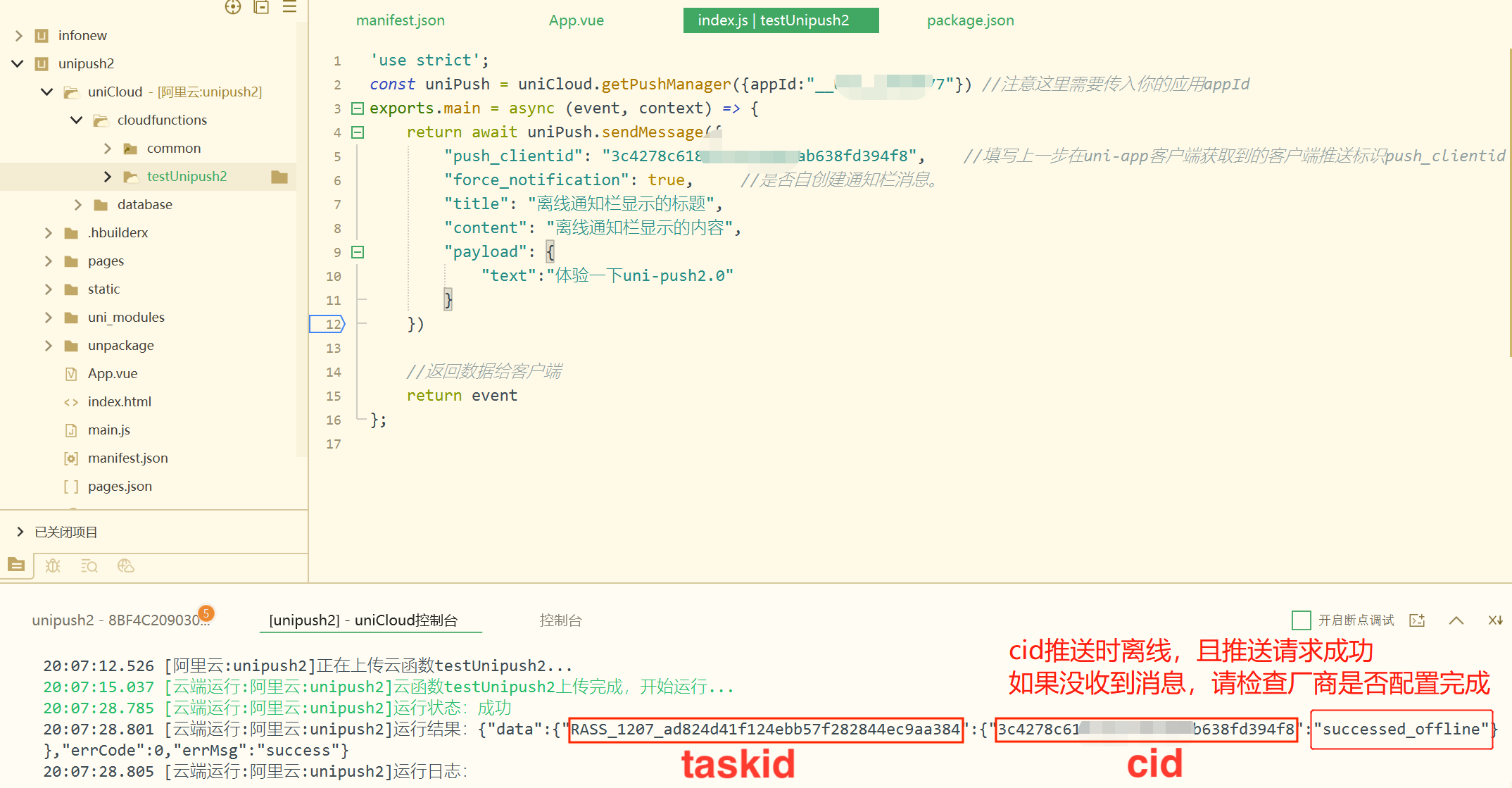Click the project manager folder icon
The height and width of the screenshot is (788, 1512).
click(16, 565)
